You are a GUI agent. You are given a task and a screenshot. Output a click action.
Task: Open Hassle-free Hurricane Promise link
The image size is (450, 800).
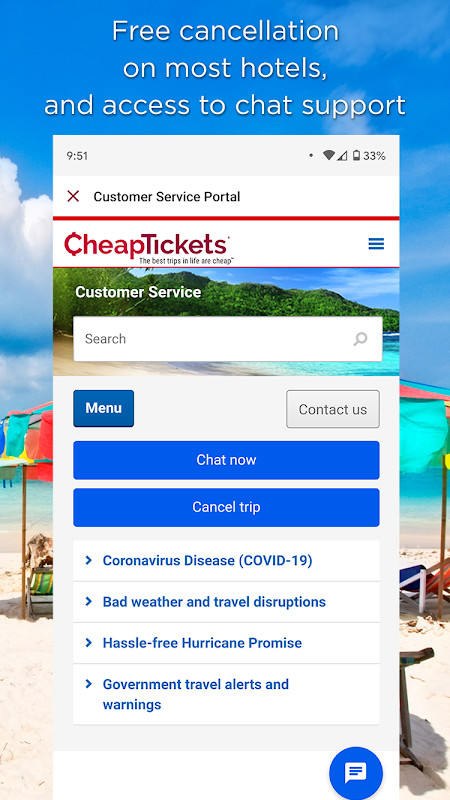(x=202, y=643)
